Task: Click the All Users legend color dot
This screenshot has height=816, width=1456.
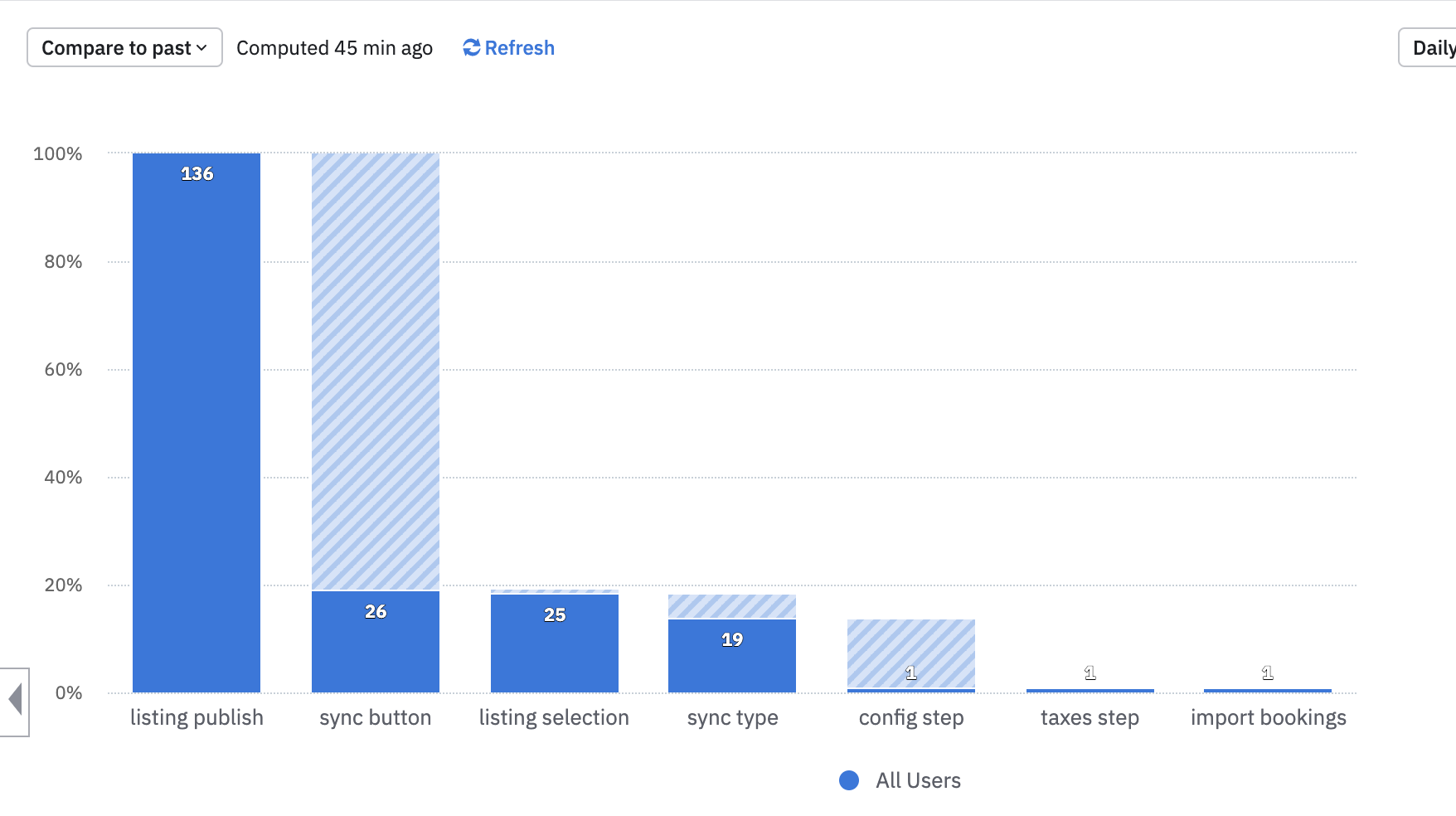Action: coord(849,780)
